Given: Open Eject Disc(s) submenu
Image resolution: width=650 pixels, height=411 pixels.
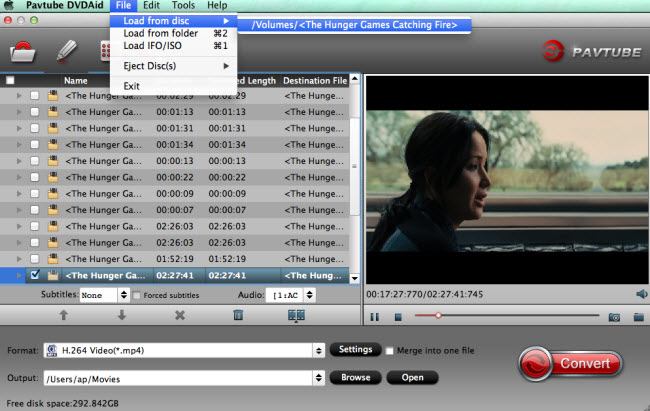Looking at the screenshot, I should 173,66.
